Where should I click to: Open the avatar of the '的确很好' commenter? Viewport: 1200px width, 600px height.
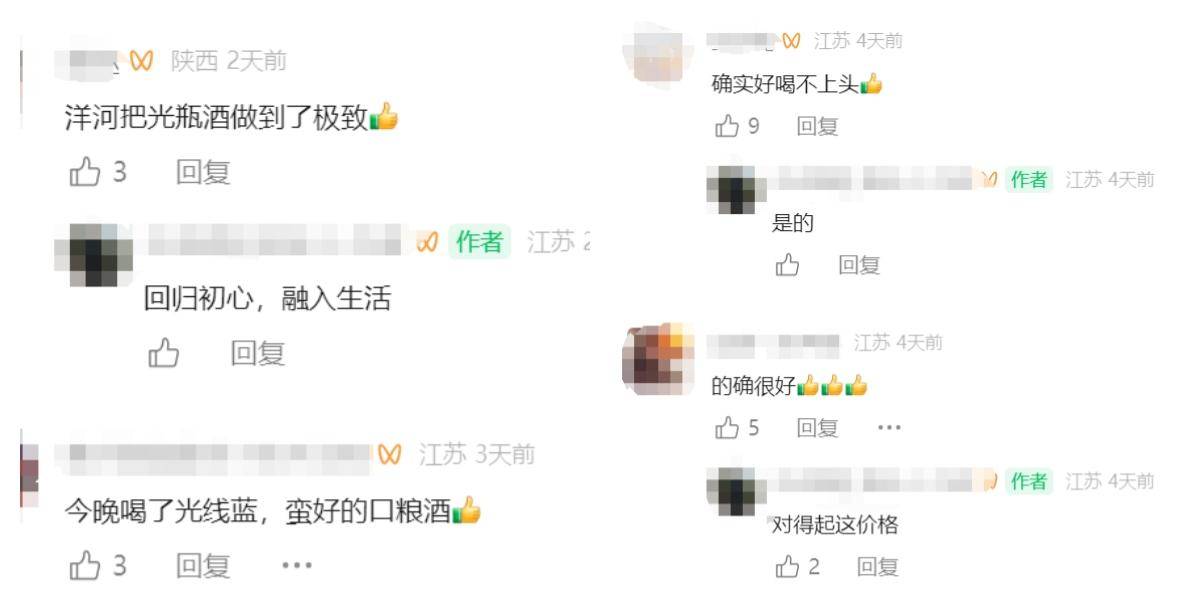(658, 359)
